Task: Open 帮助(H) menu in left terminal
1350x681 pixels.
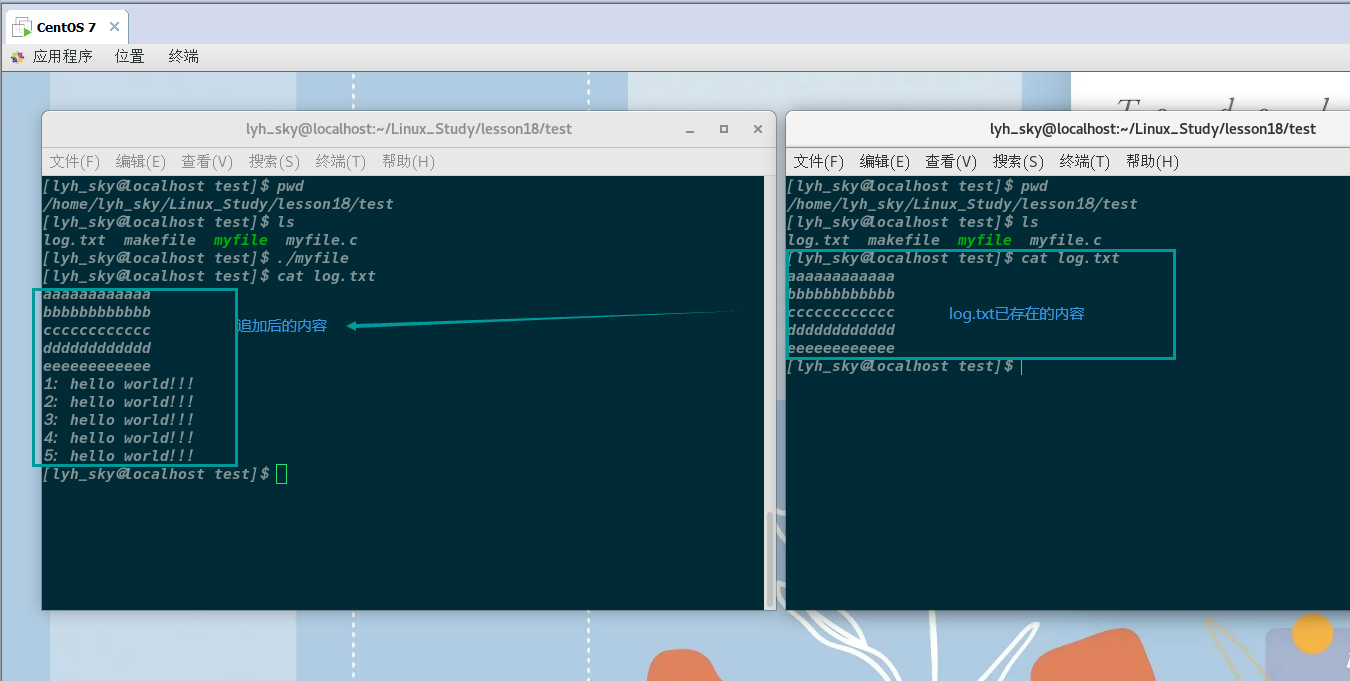Action: point(408,161)
